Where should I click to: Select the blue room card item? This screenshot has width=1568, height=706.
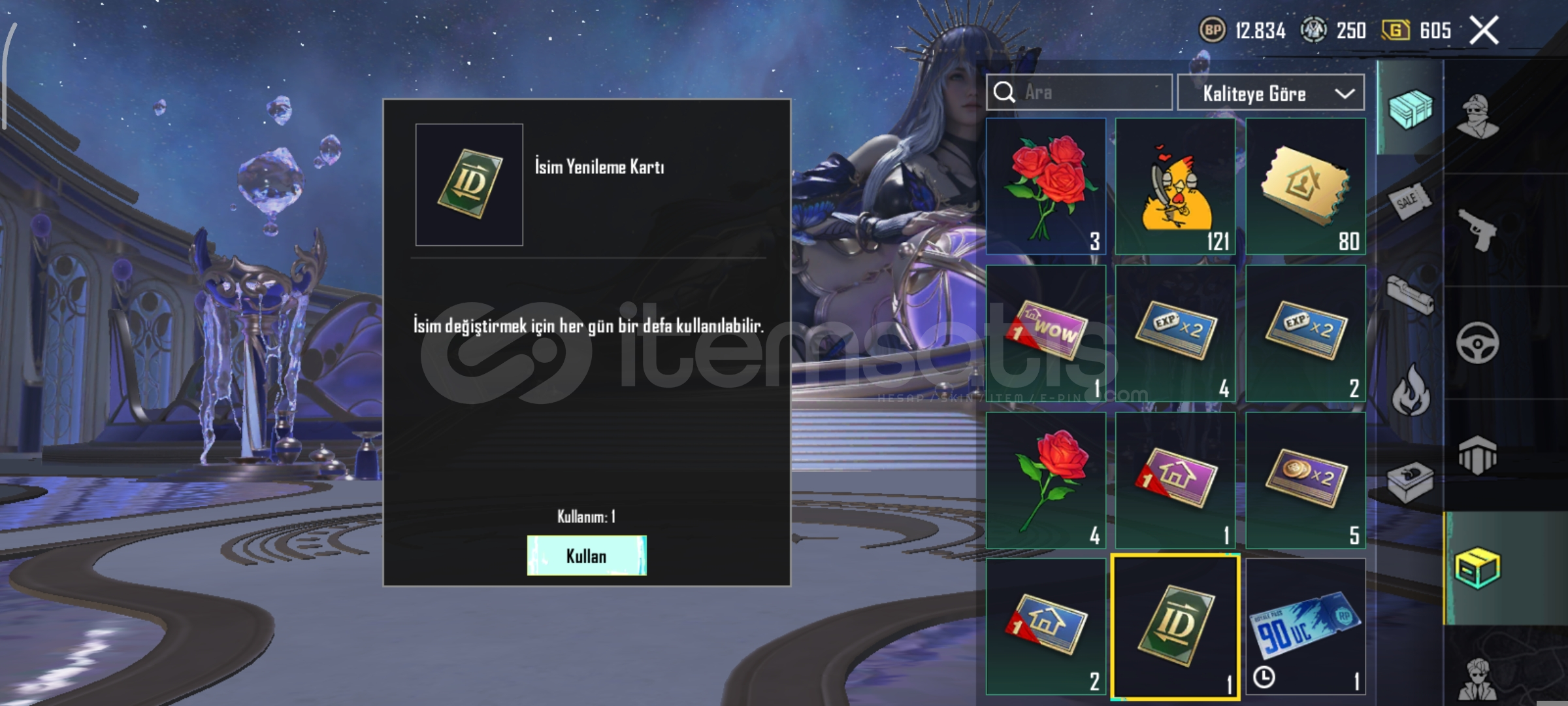click(x=1046, y=627)
